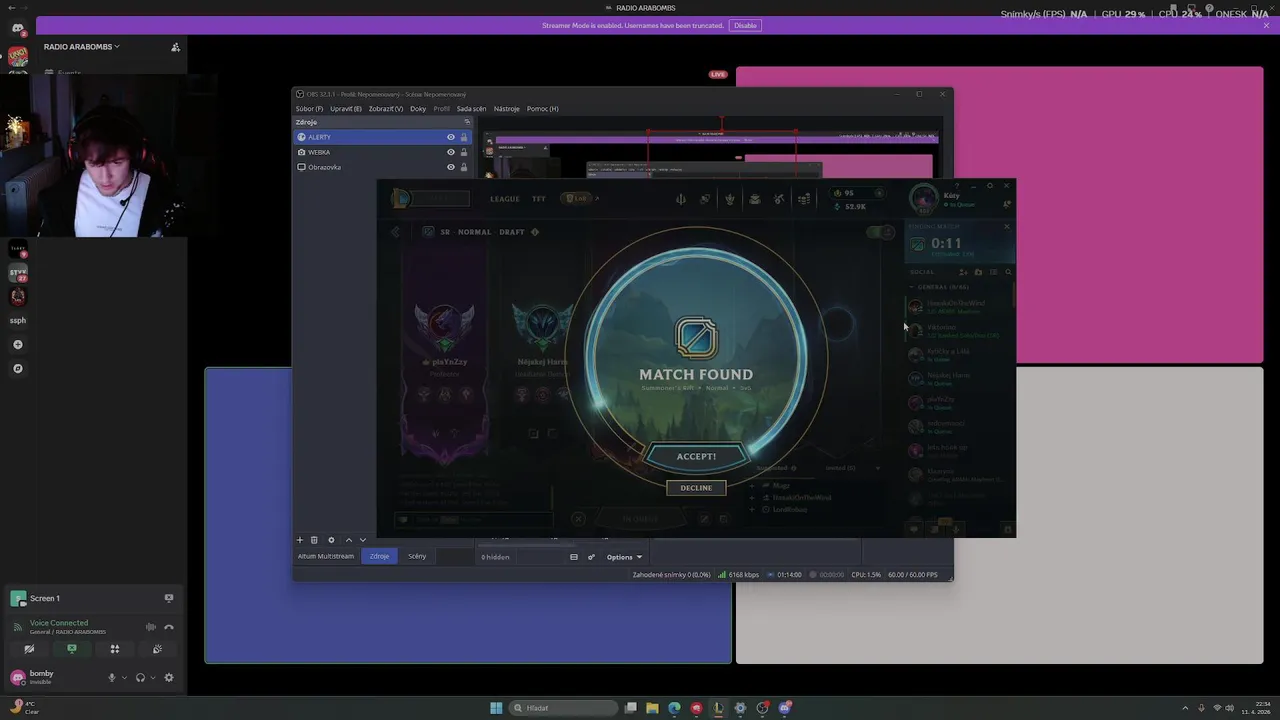
Task: Open headphone output options chevron
Action: click(x=152, y=677)
